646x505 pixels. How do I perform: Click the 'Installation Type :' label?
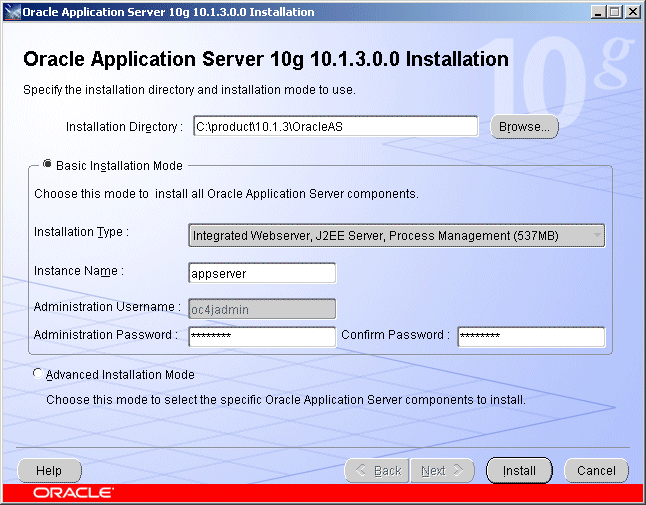click(x=81, y=232)
